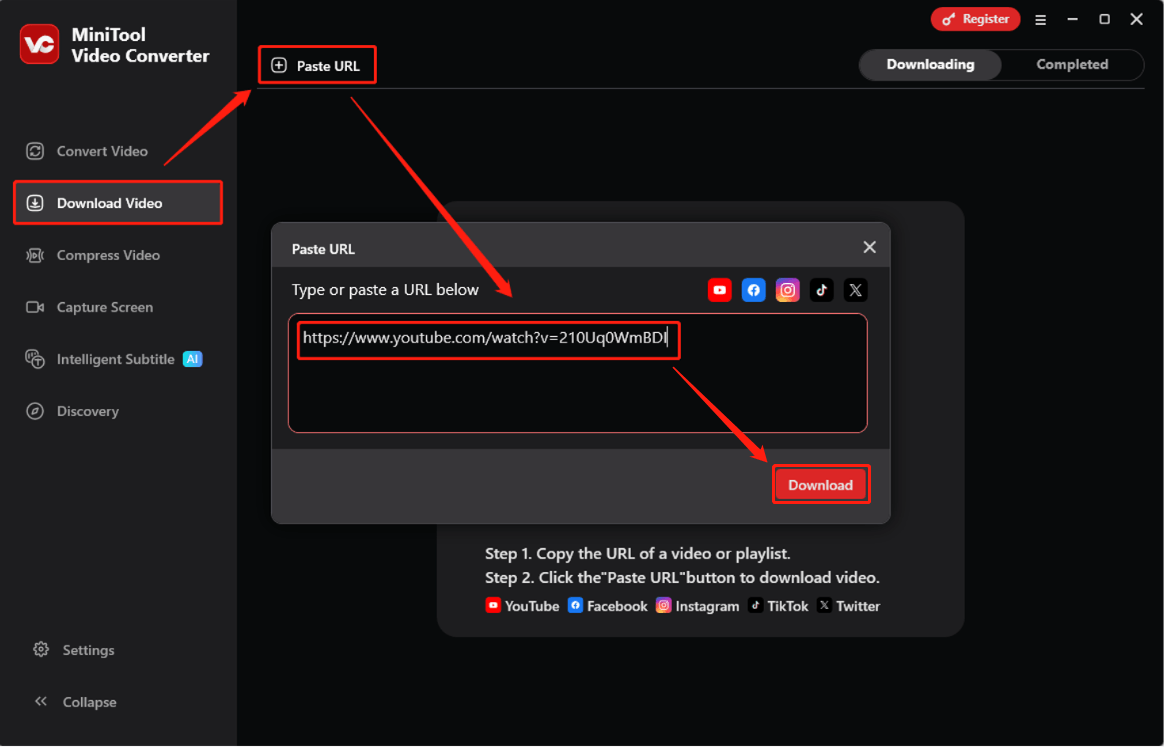Open the hamburger menu at top right
1164x747 pixels.
pyautogui.click(x=1040, y=19)
